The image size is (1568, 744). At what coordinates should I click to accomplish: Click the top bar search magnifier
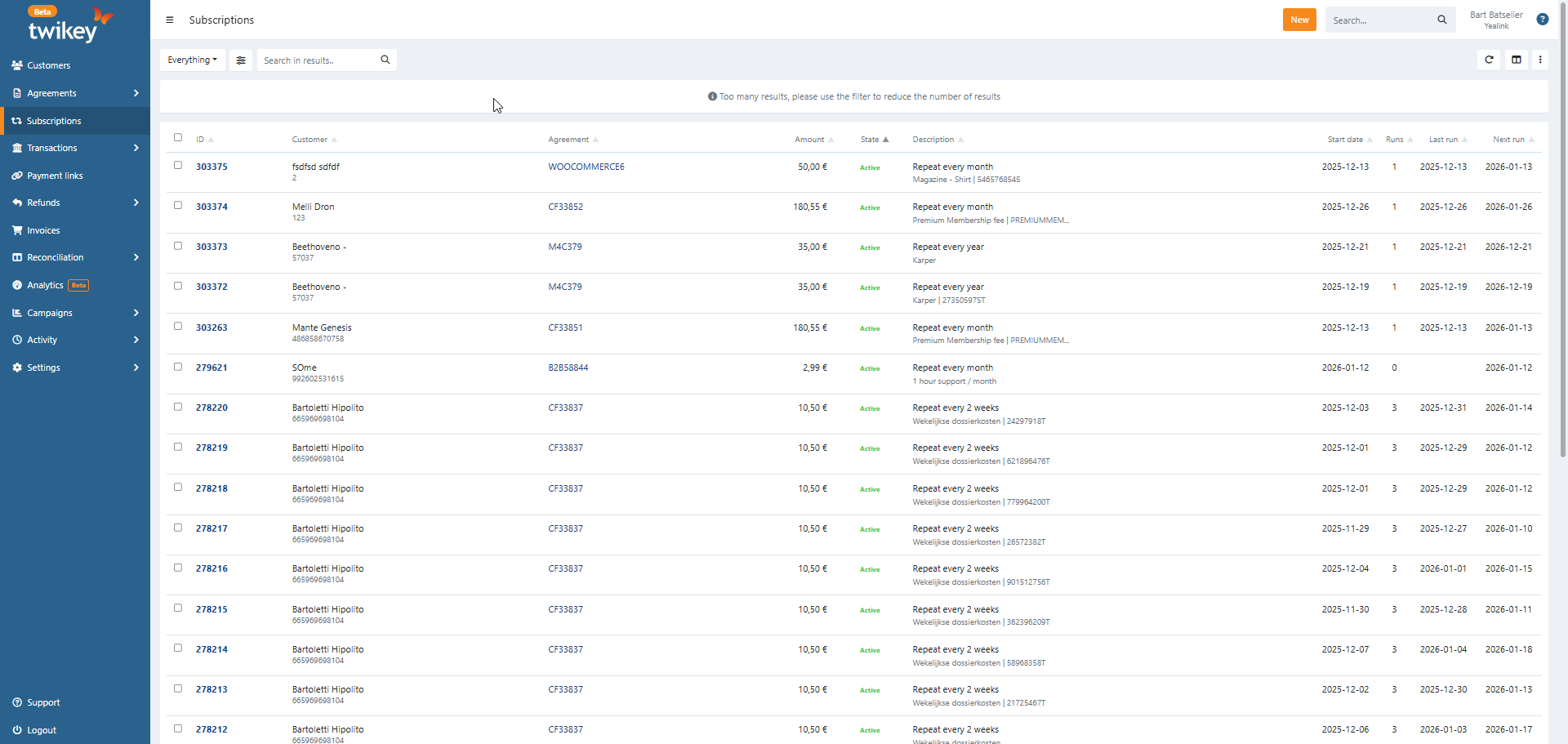(1442, 20)
